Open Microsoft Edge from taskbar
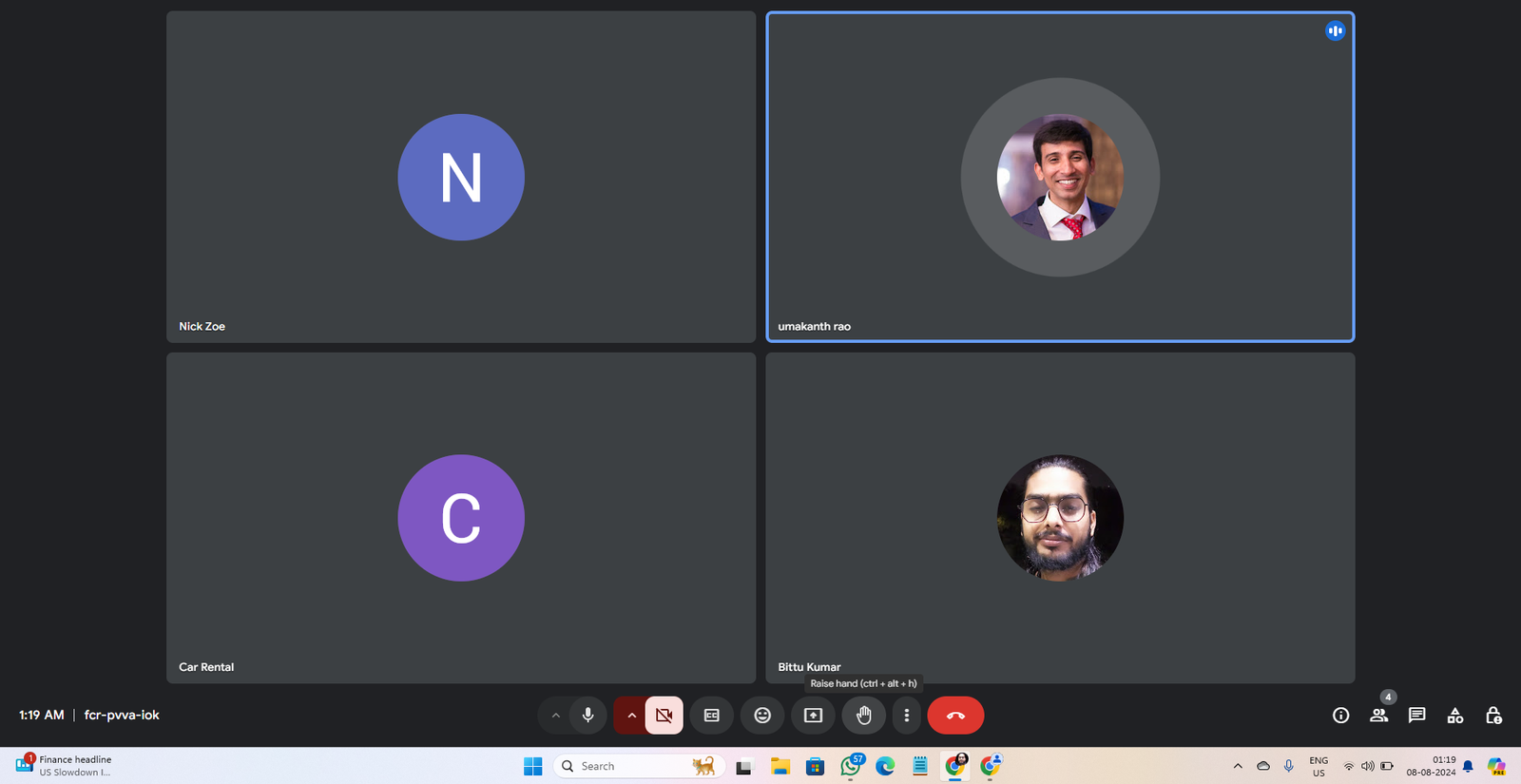 [x=885, y=766]
